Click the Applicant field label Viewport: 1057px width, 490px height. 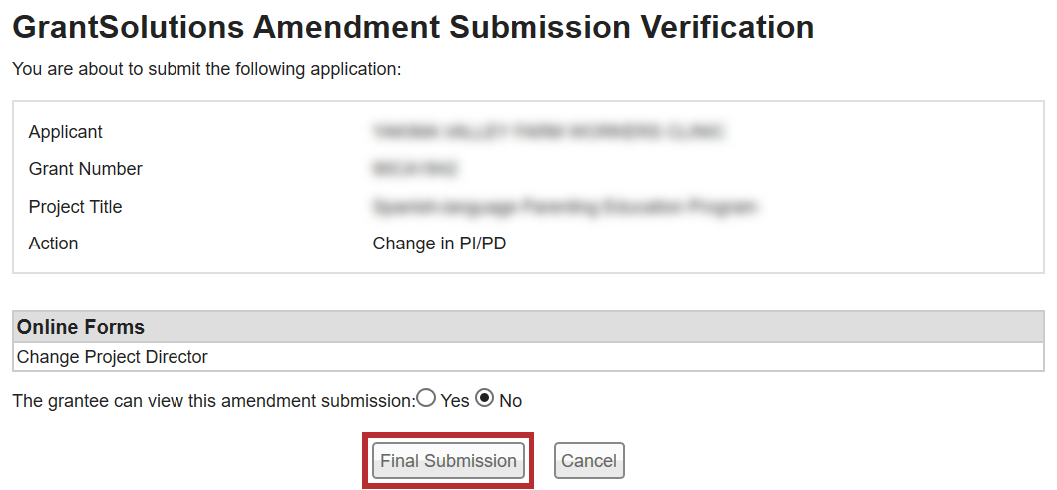pyautogui.click(x=66, y=132)
